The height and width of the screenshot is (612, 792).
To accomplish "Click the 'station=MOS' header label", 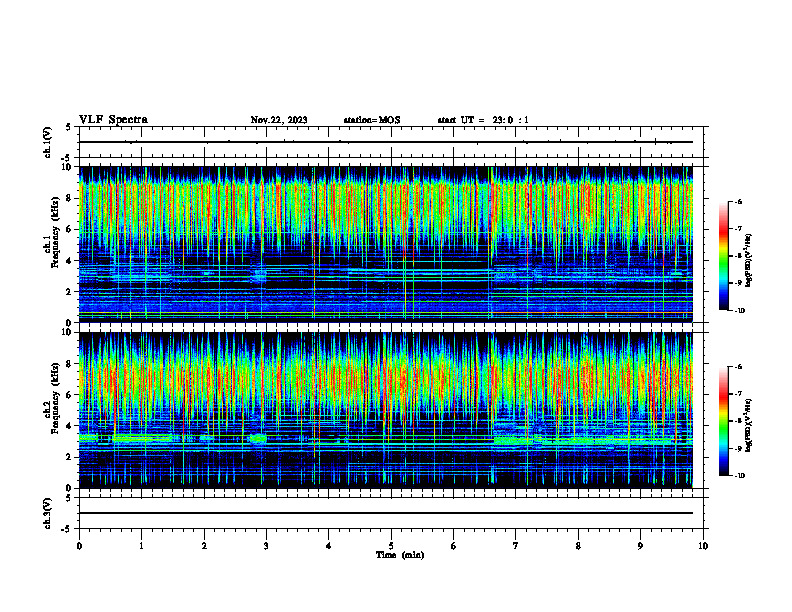I will pyautogui.click(x=372, y=120).
